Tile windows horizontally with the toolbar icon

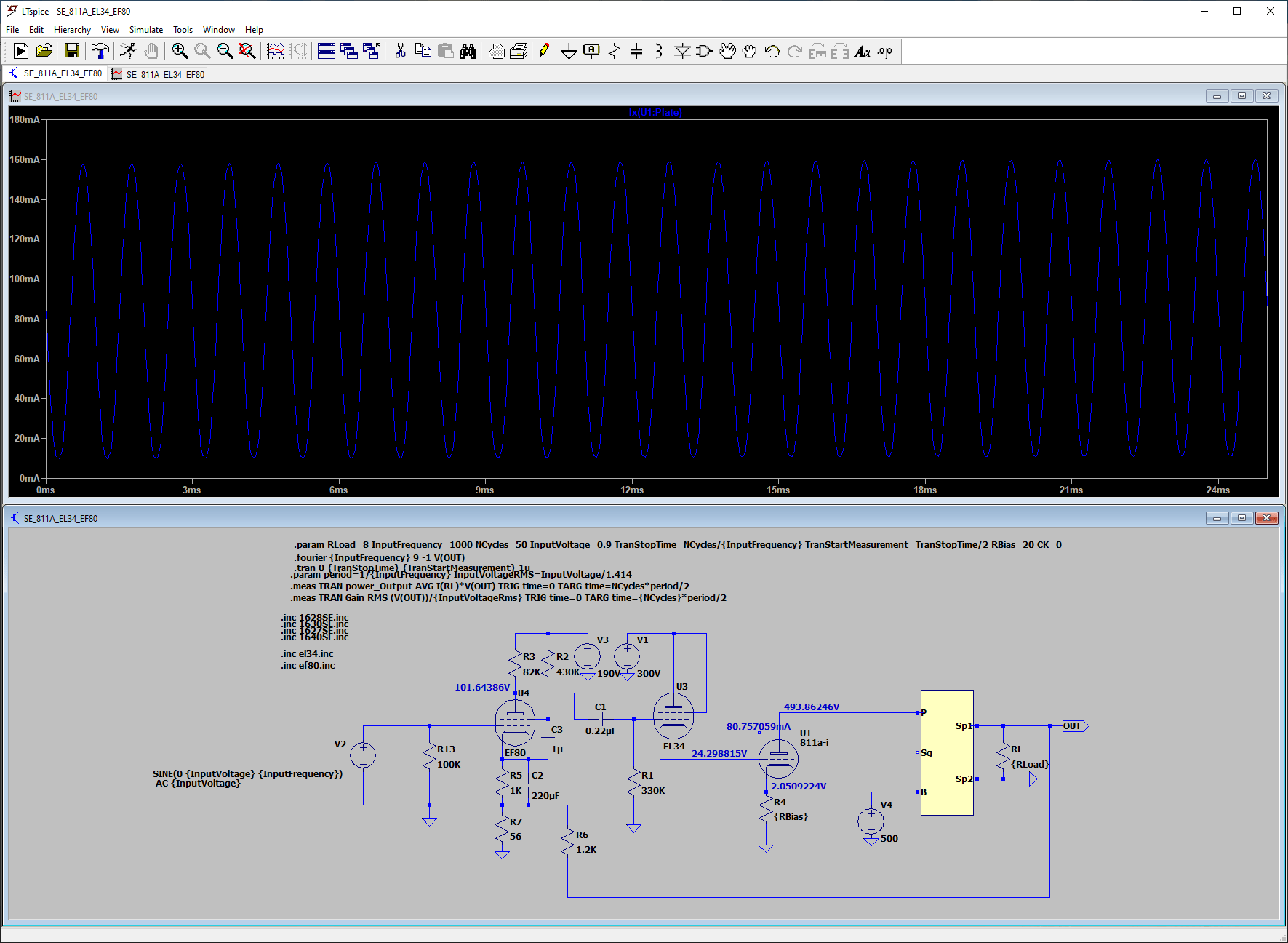[327, 51]
